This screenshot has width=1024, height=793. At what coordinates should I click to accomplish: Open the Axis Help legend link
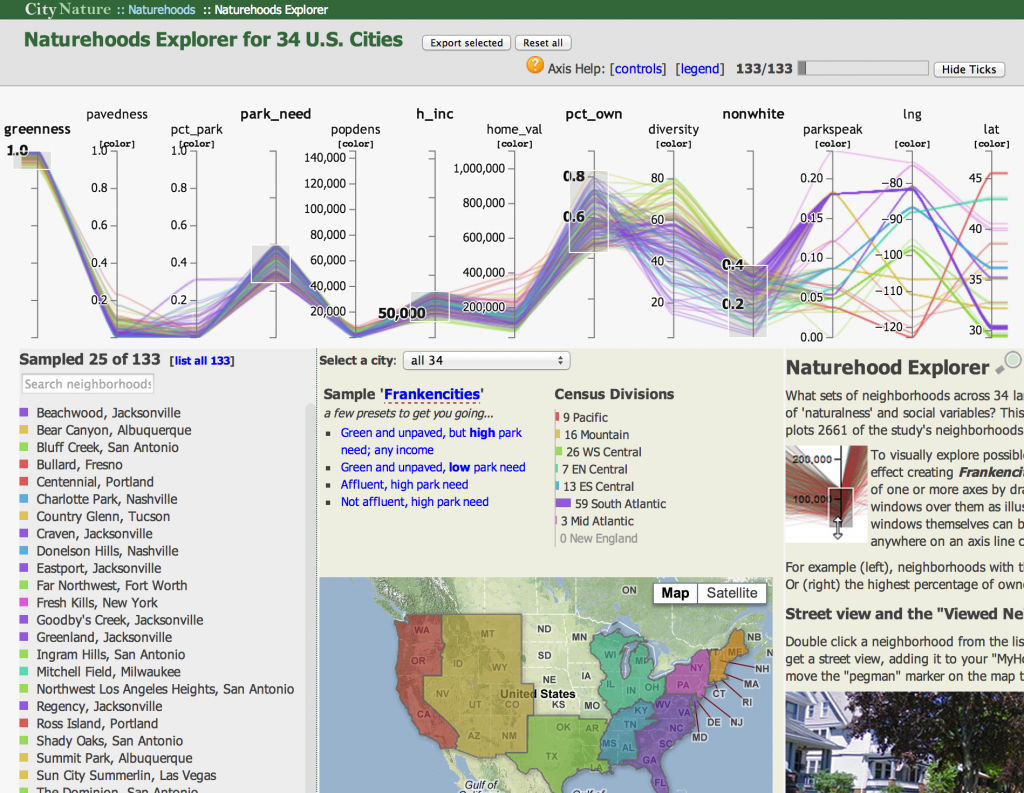(x=699, y=69)
